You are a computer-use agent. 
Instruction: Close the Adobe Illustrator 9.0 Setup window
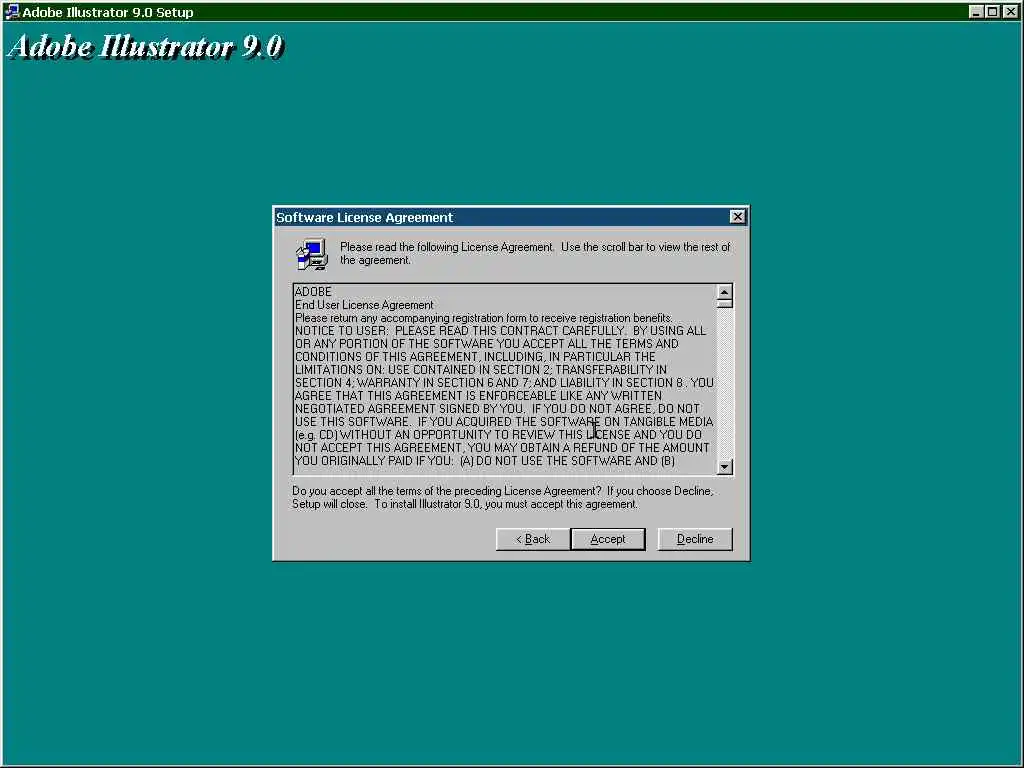click(1010, 12)
